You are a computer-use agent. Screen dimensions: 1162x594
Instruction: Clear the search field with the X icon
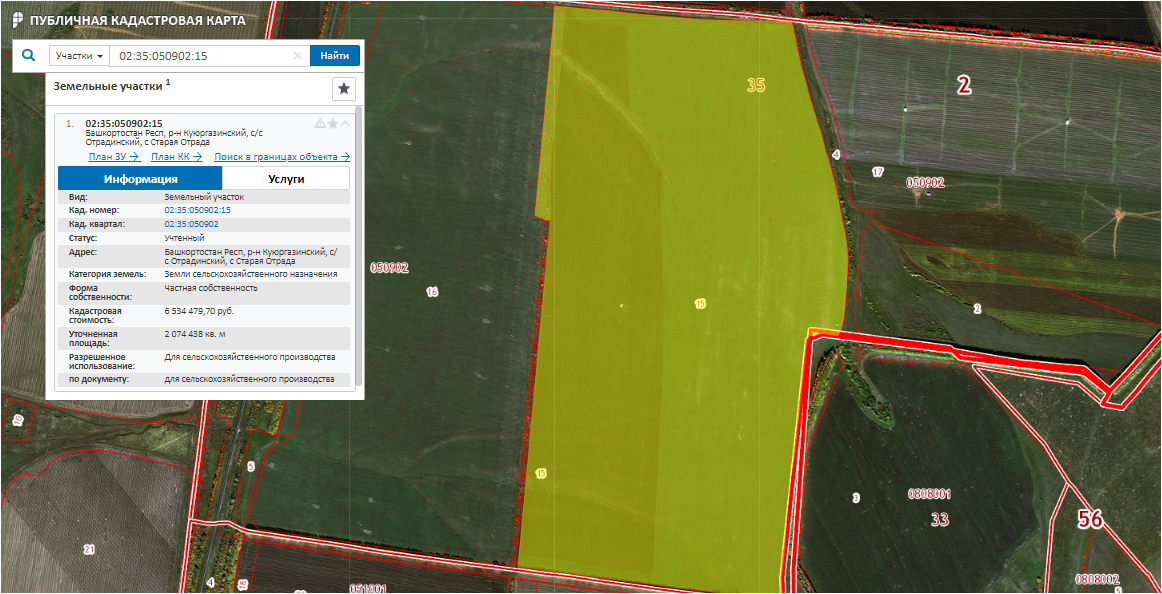point(297,56)
